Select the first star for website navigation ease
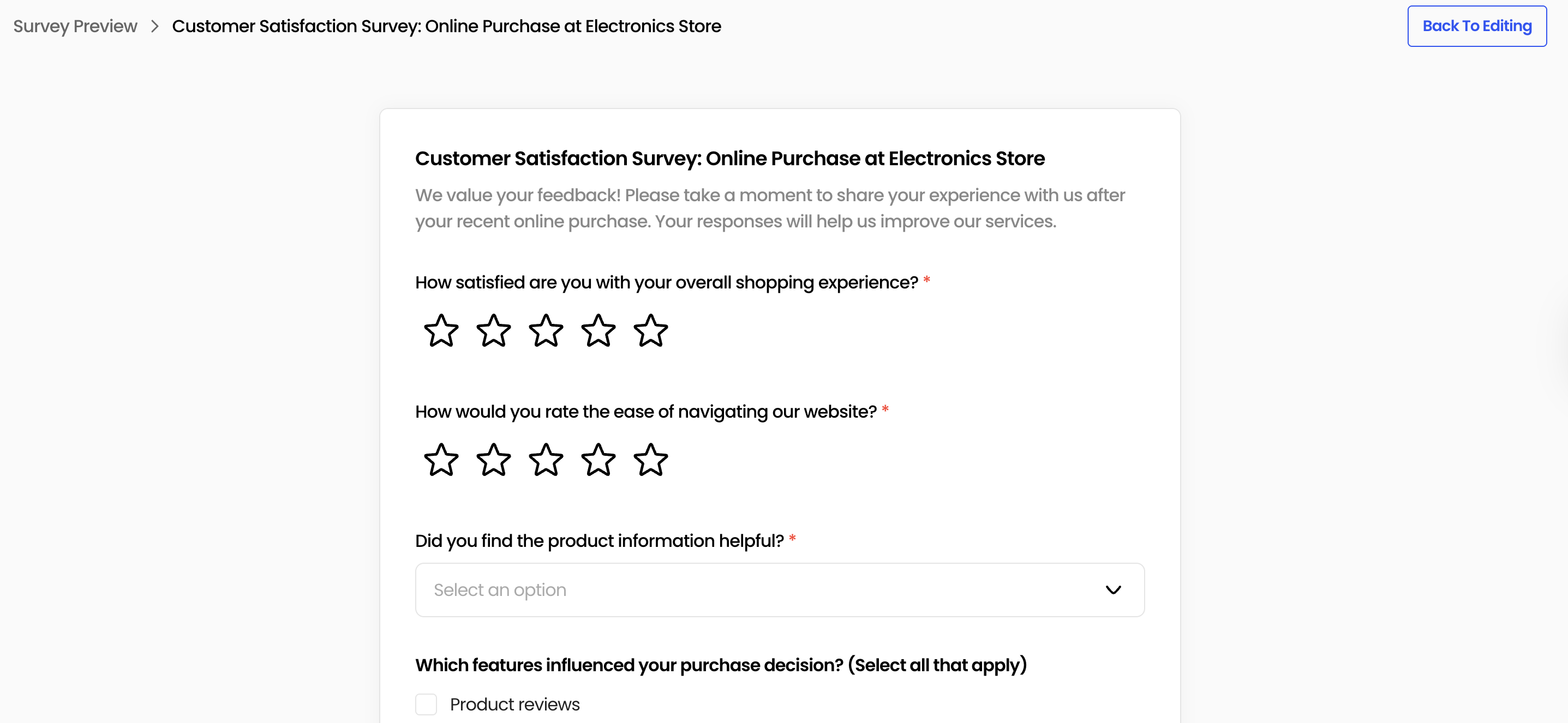This screenshot has width=1568, height=723. [x=441, y=460]
